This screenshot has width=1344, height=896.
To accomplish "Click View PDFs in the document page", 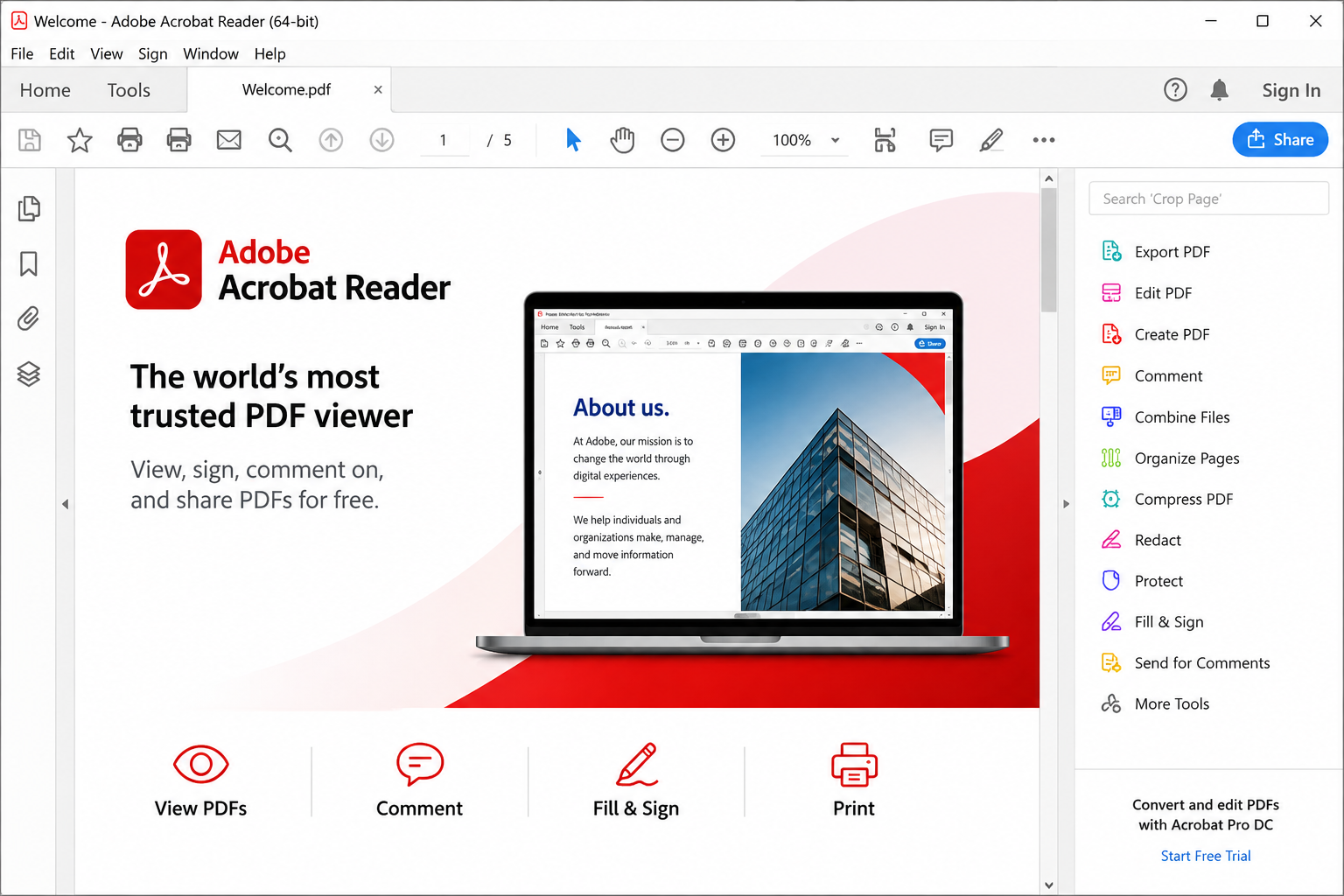I will [201, 781].
